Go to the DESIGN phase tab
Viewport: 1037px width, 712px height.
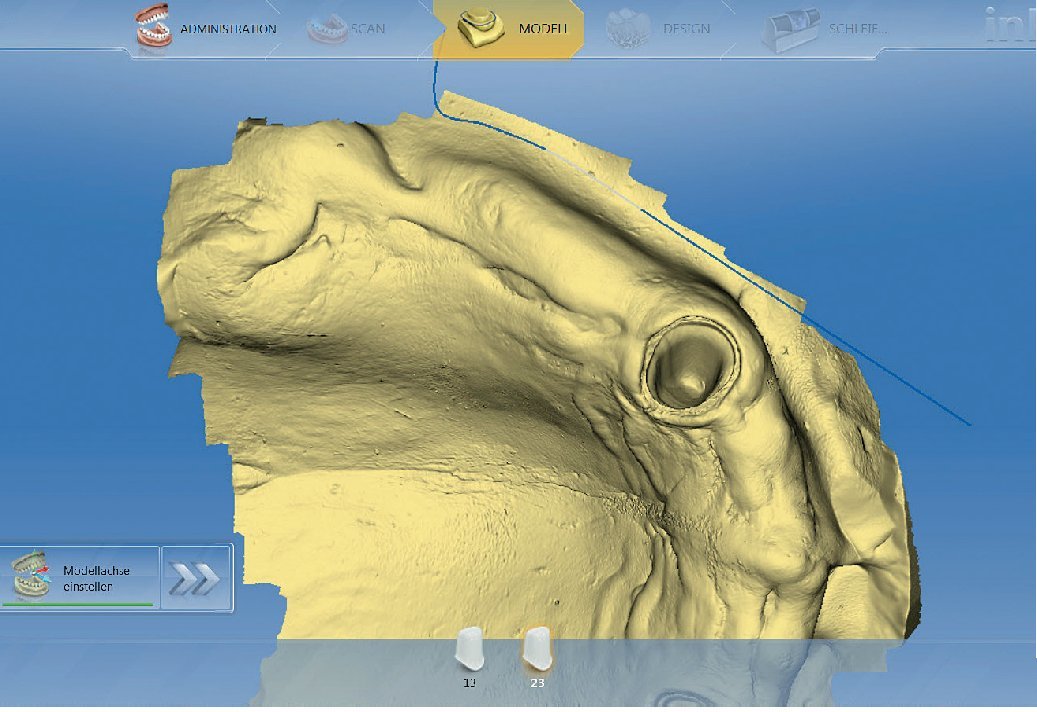[x=688, y=29]
